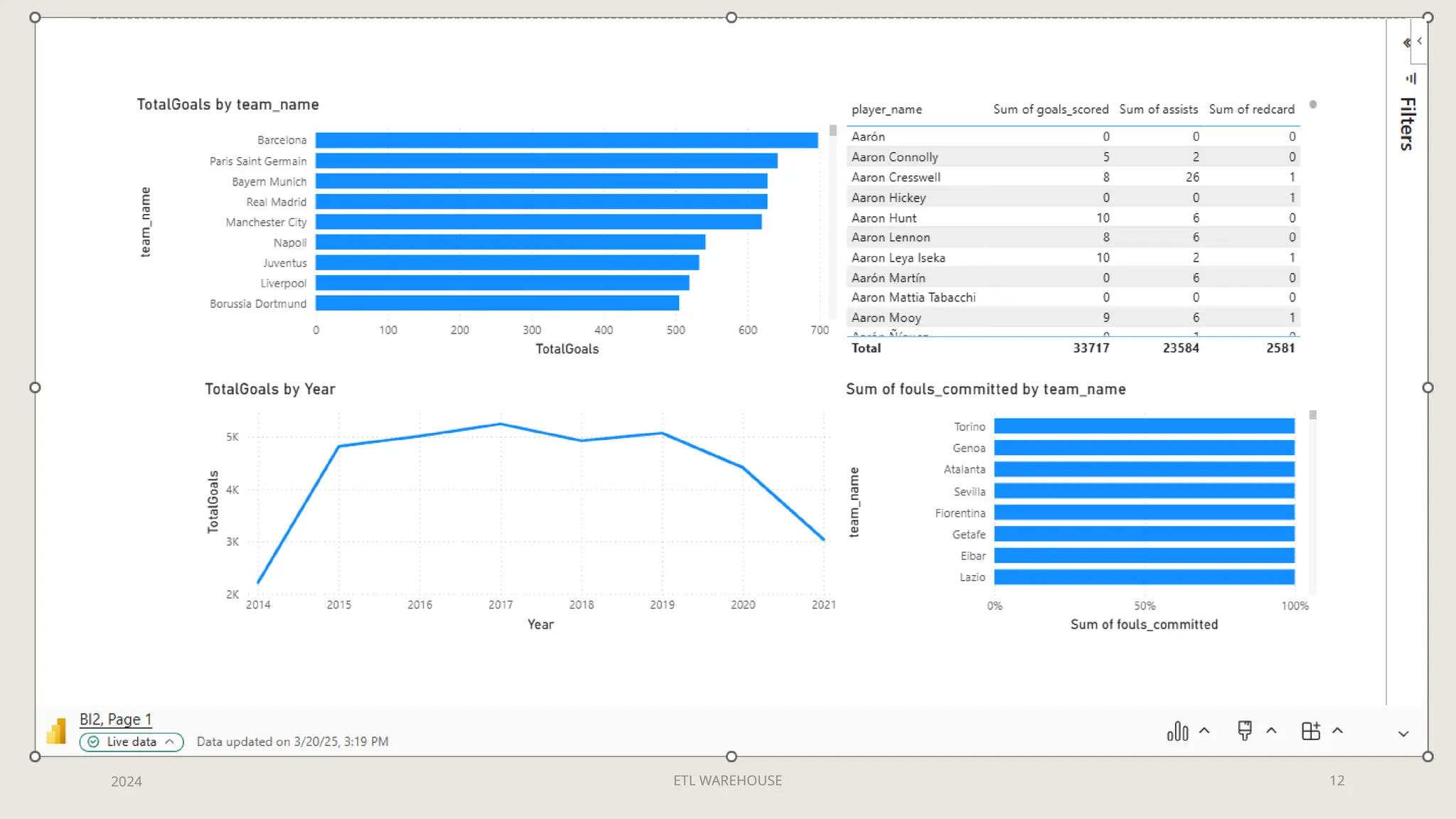1456x819 pixels.
Task: Expand Filters pane with double chevron
Action: [x=1406, y=43]
